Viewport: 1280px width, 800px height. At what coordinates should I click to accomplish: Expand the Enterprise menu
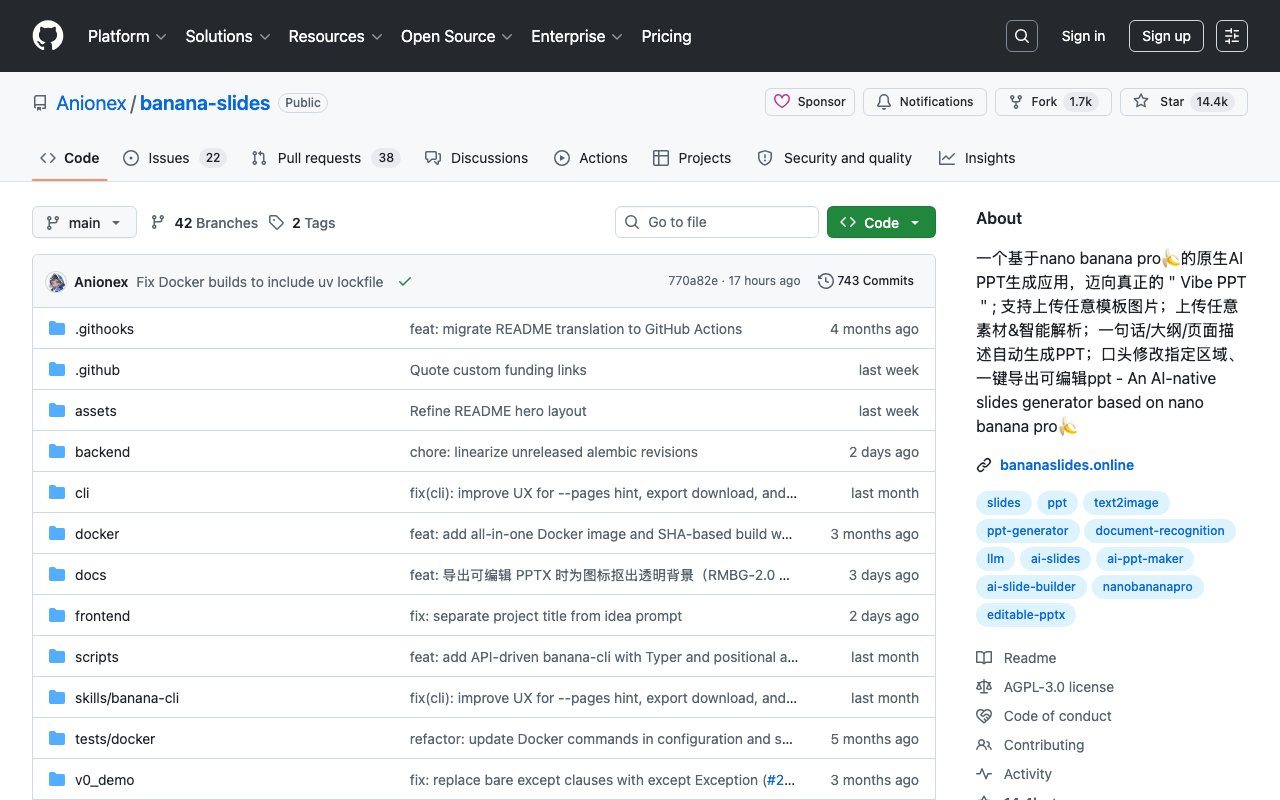tap(577, 36)
